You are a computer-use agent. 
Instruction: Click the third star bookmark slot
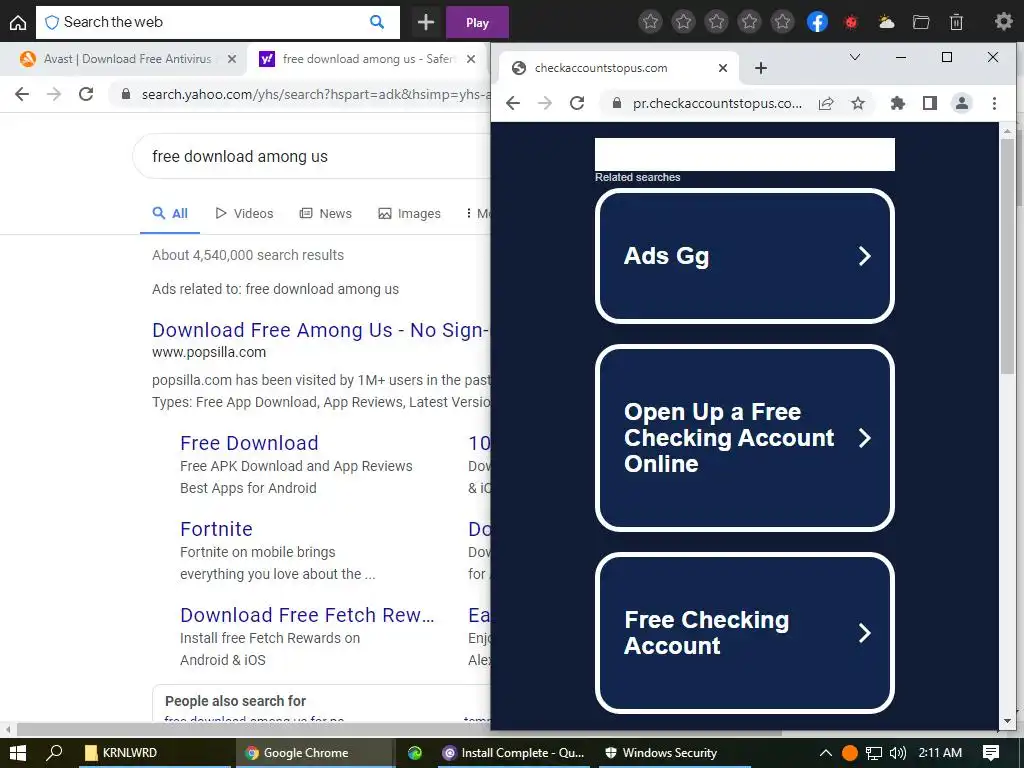point(716,22)
